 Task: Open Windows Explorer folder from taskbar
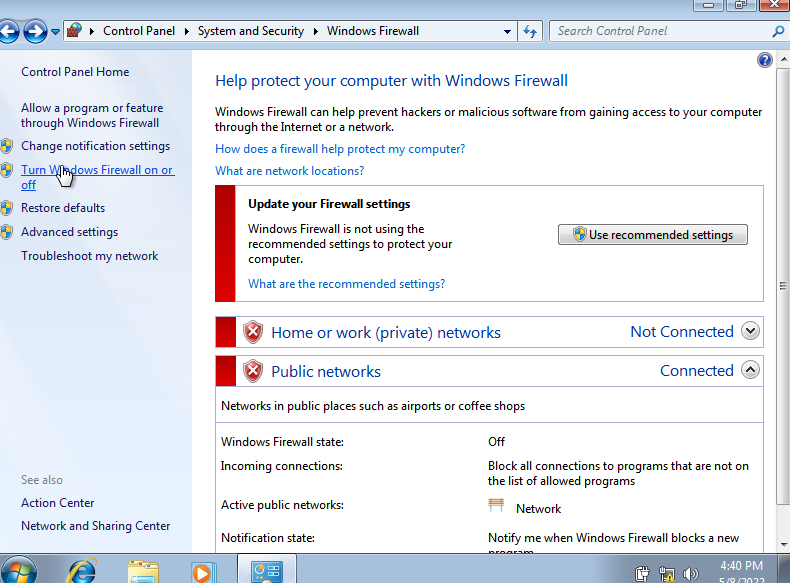tap(143, 573)
